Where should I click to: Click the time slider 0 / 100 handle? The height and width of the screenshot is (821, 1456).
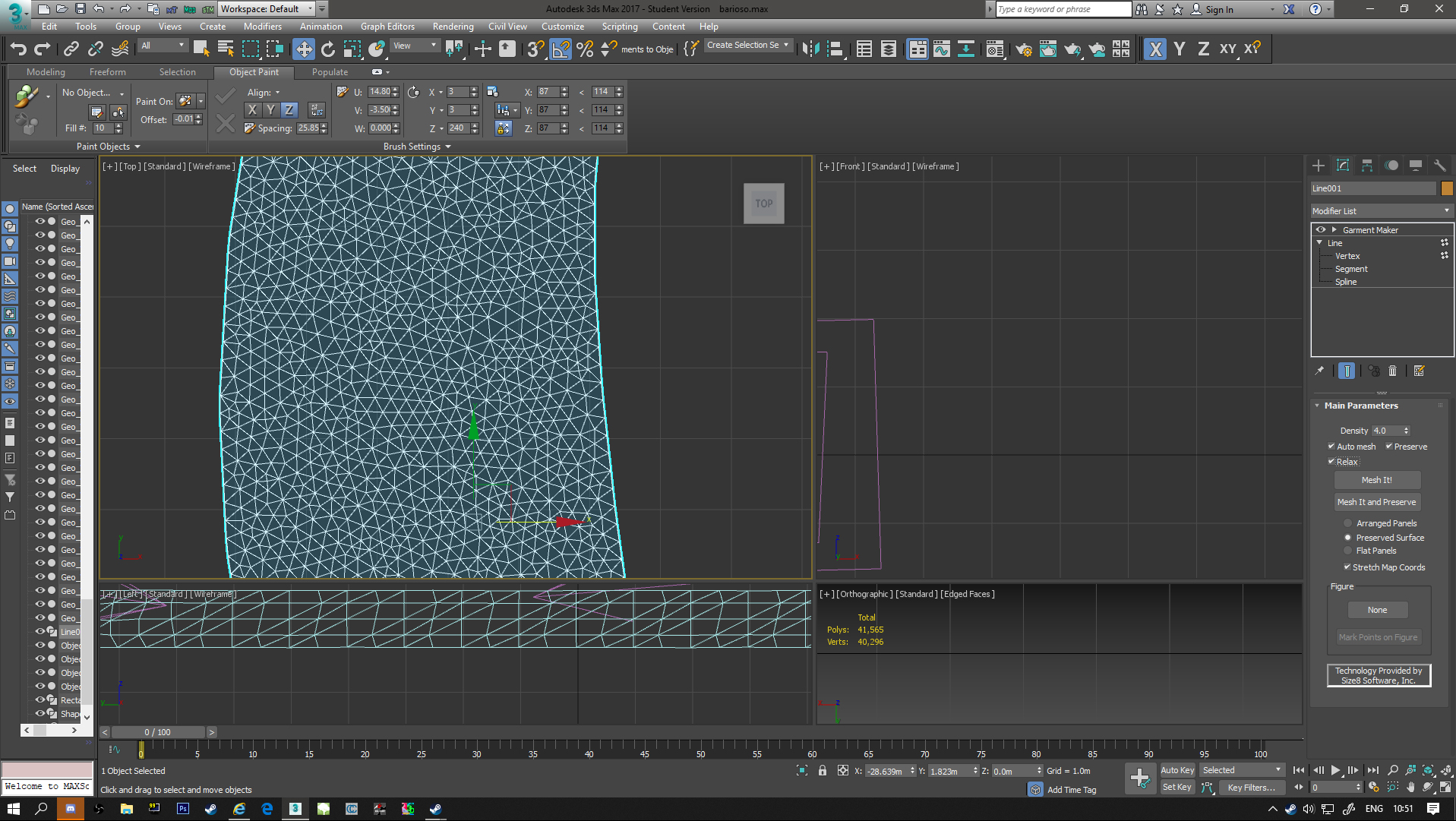(158, 732)
